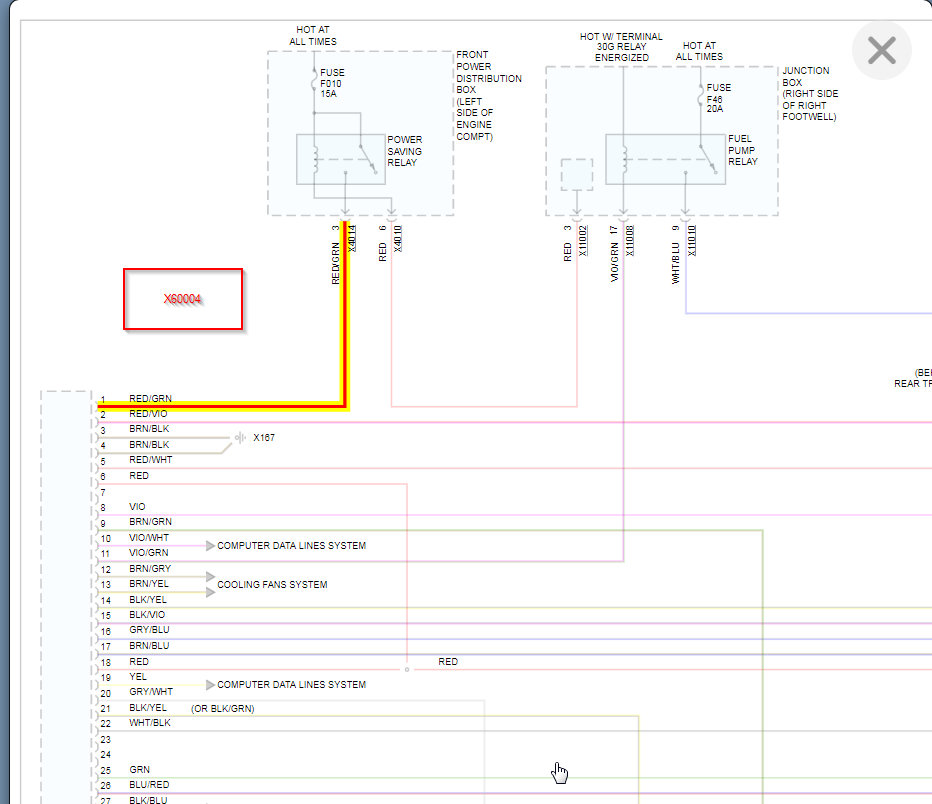
Task: Click pin 20 GRY/WHT wire label
Action: [x=151, y=691]
